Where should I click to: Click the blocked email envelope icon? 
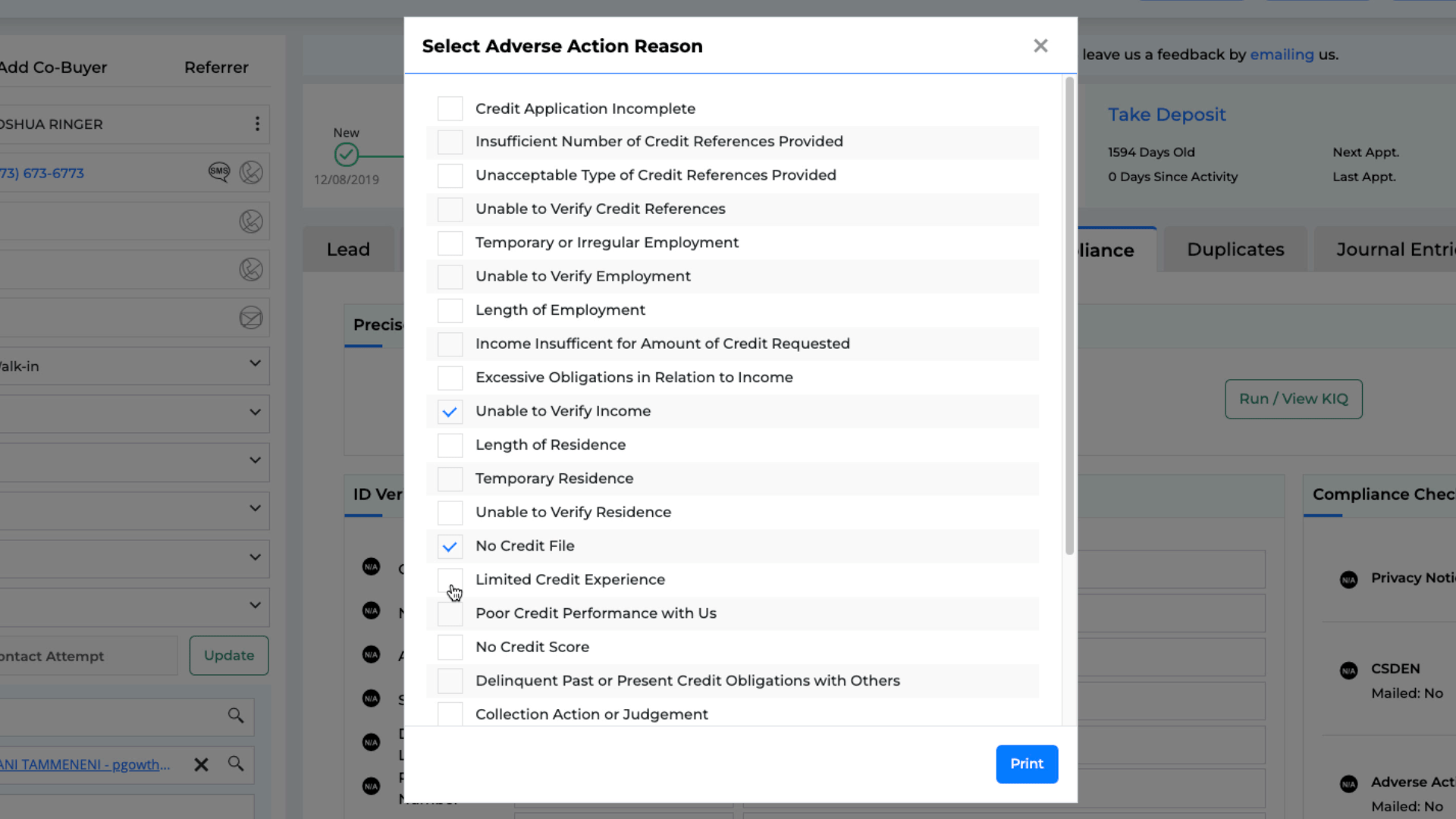pos(251,318)
